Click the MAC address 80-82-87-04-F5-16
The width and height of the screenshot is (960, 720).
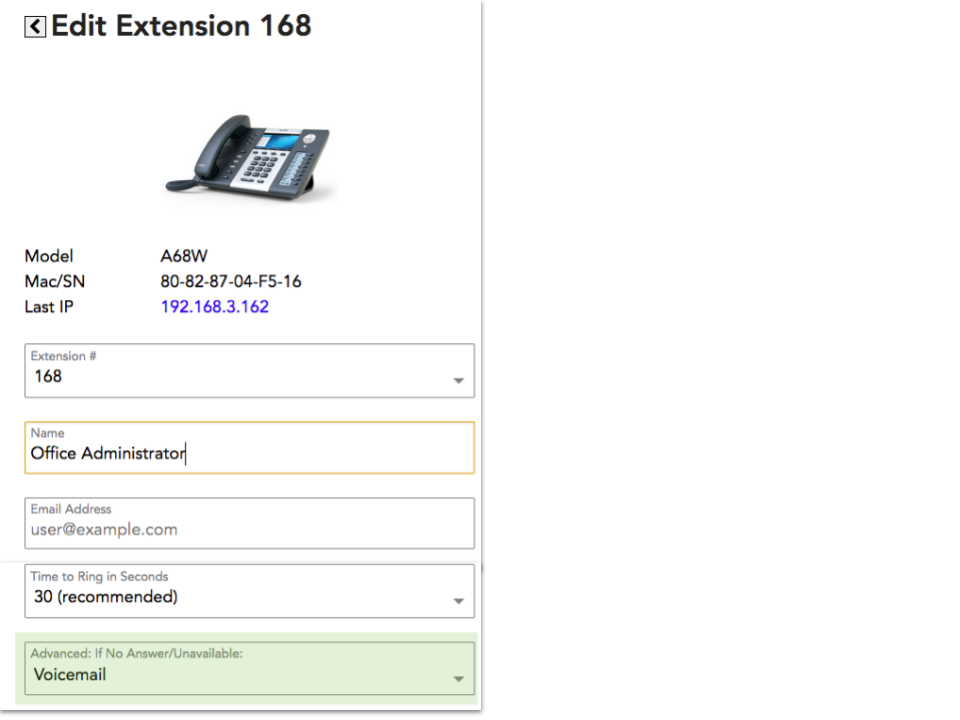click(231, 282)
